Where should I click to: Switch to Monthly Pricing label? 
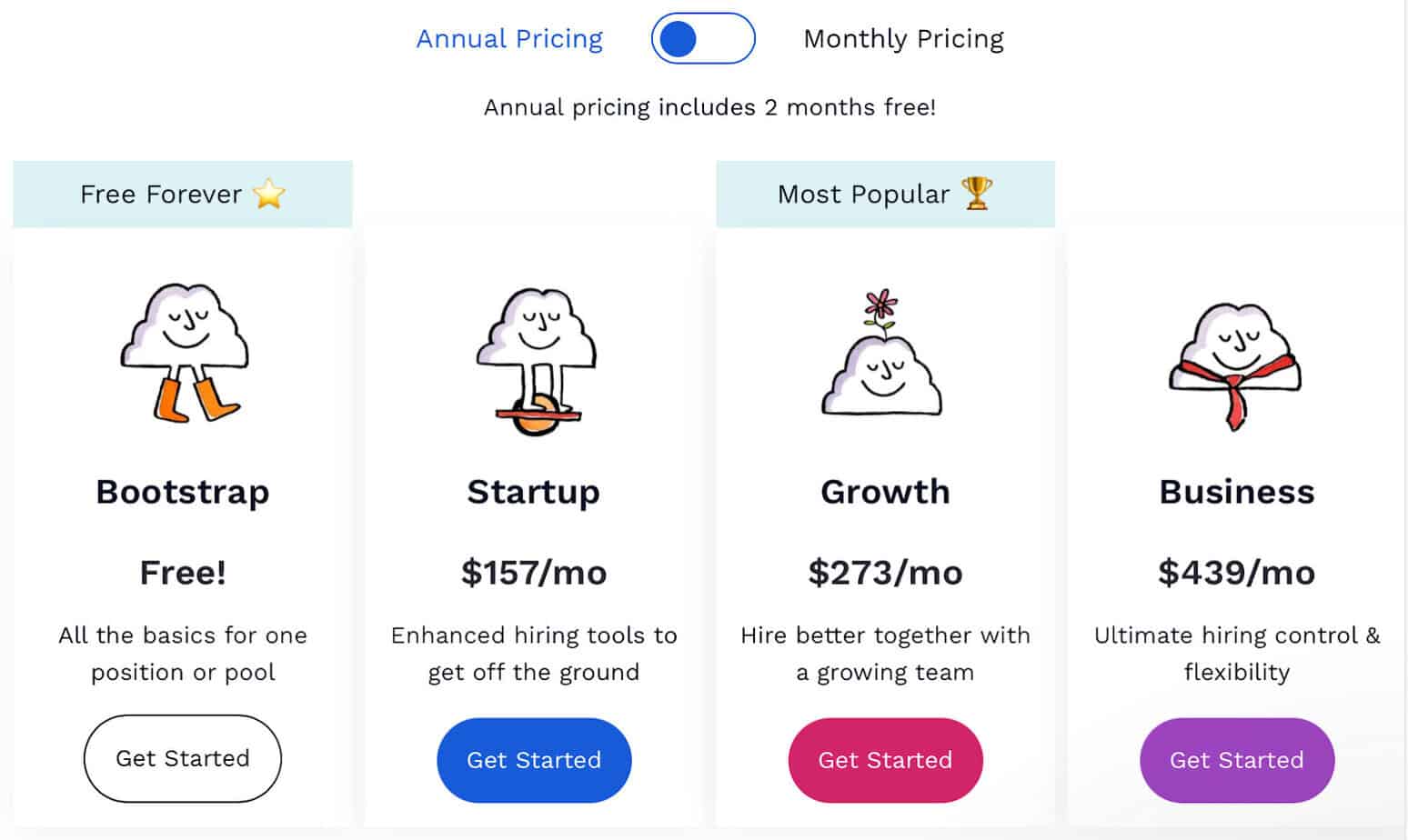tap(903, 39)
